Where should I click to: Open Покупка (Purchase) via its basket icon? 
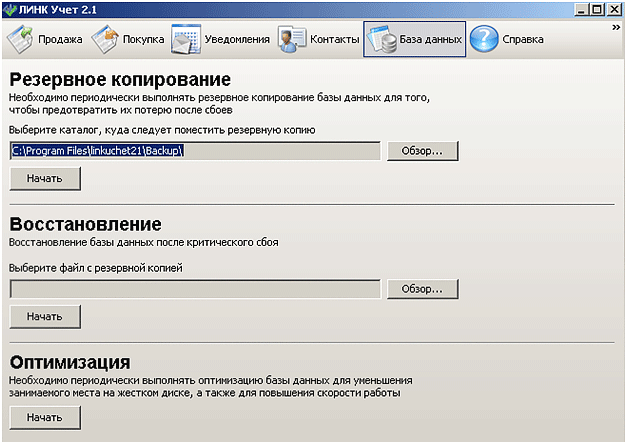pyautogui.click(x=105, y=40)
